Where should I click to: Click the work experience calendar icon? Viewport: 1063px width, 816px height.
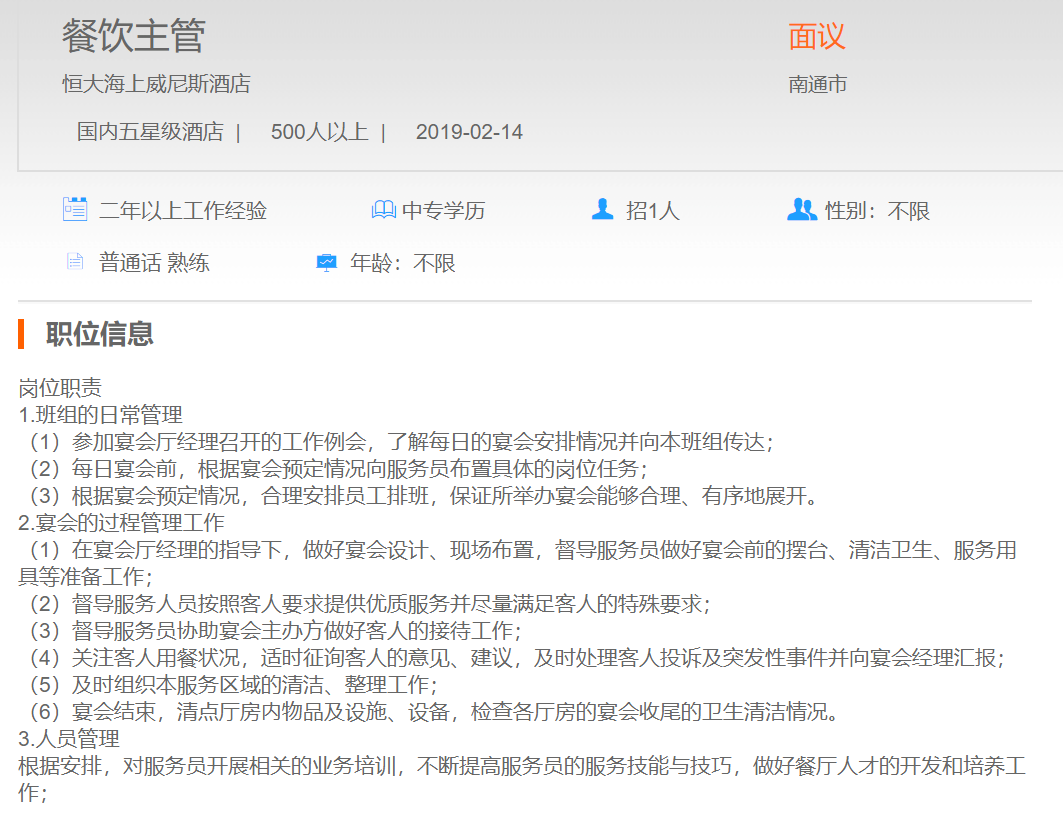pyautogui.click(x=75, y=210)
